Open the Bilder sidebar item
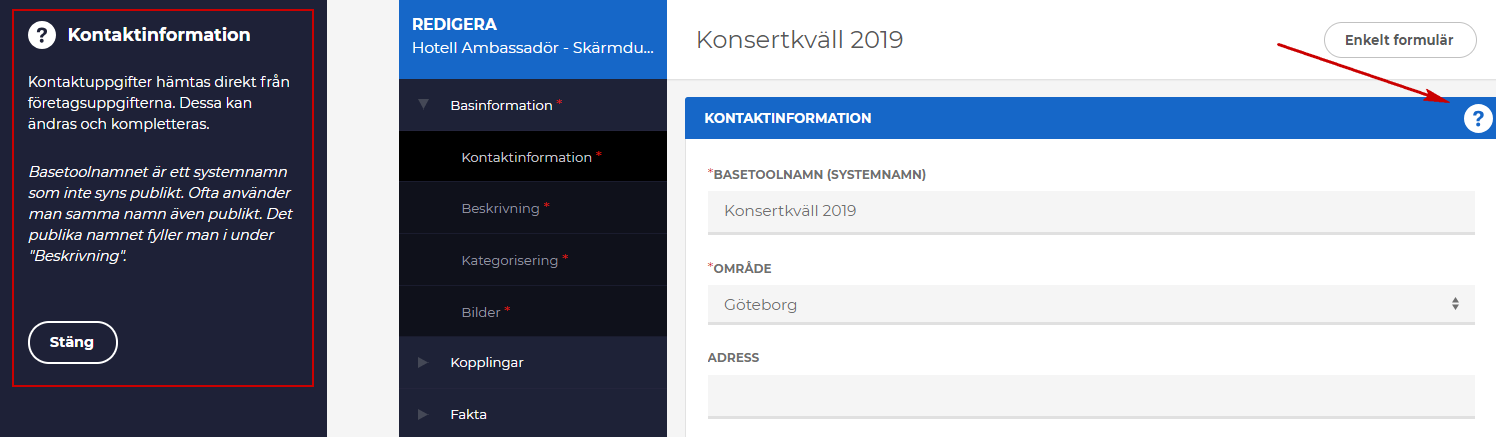The height and width of the screenshot is (437, 1496). (481, 312)
